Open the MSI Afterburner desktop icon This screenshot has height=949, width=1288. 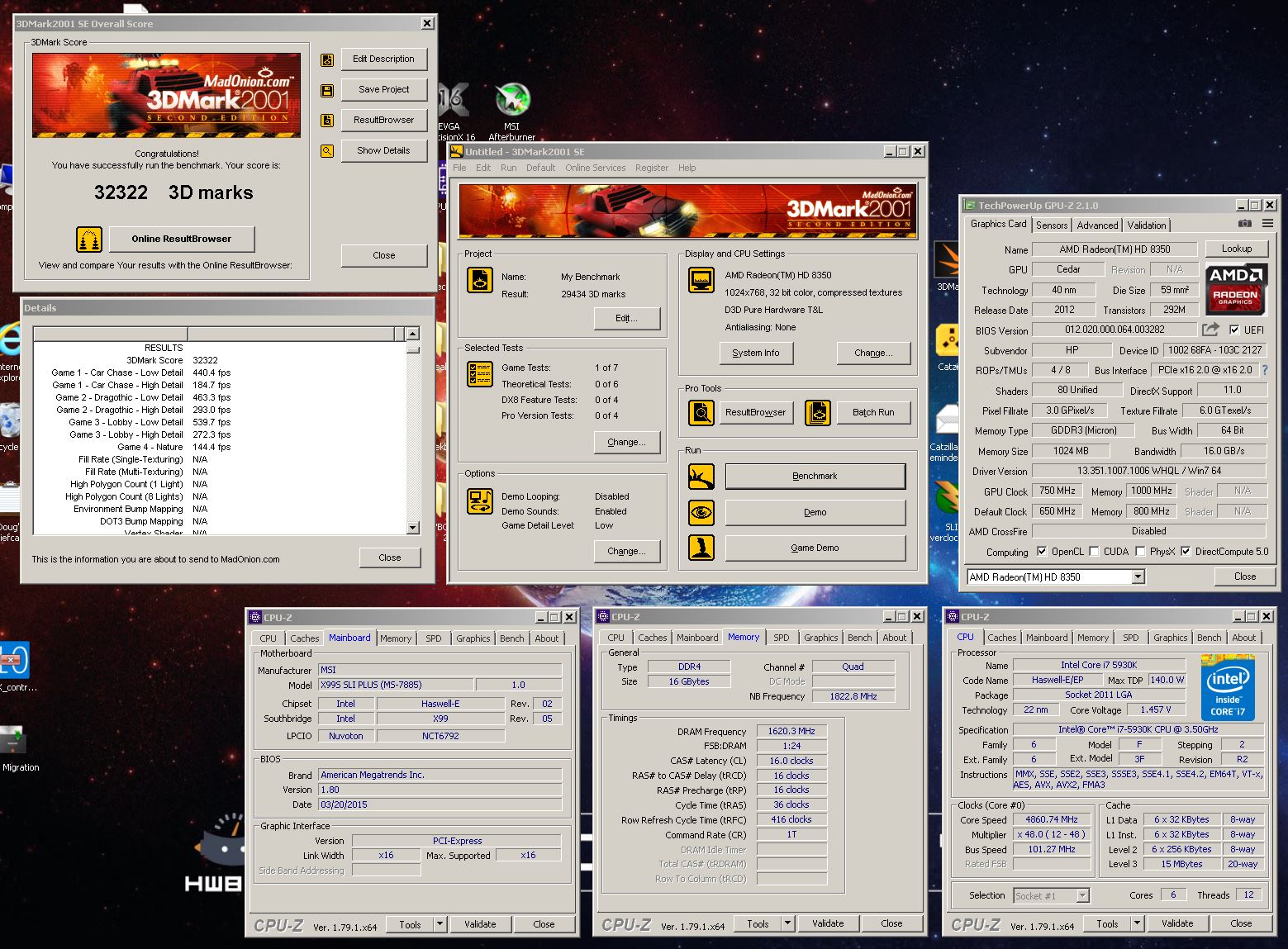(x=512, y=112)
